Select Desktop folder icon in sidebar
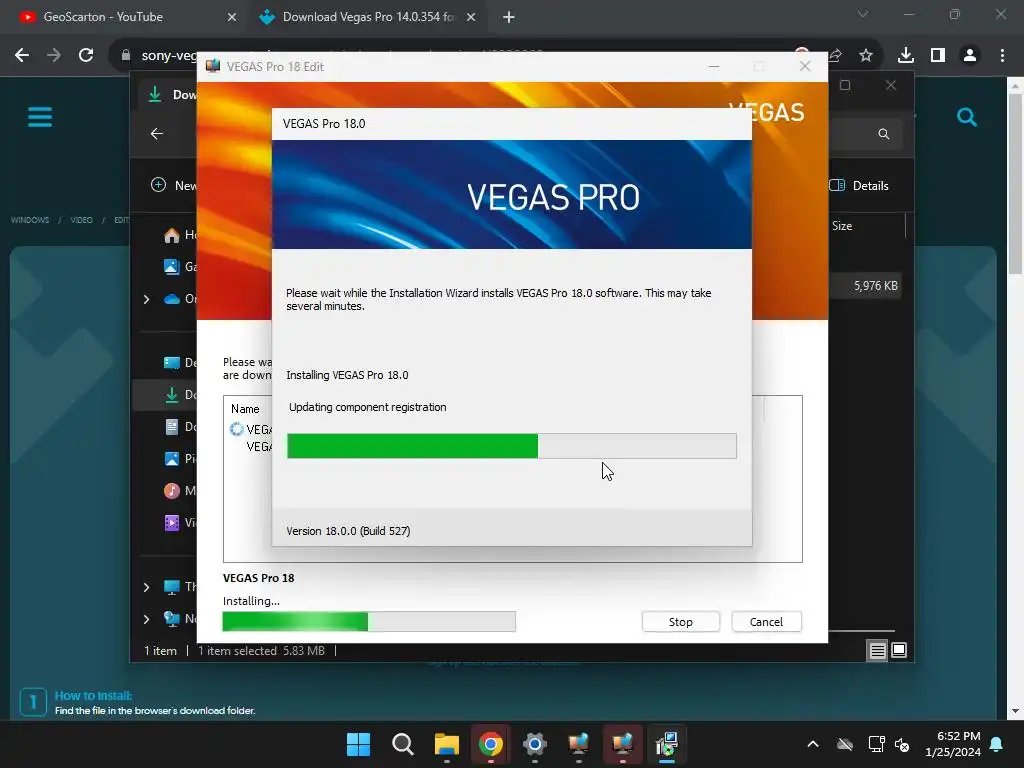1024x768 pixels. (172, 362)
